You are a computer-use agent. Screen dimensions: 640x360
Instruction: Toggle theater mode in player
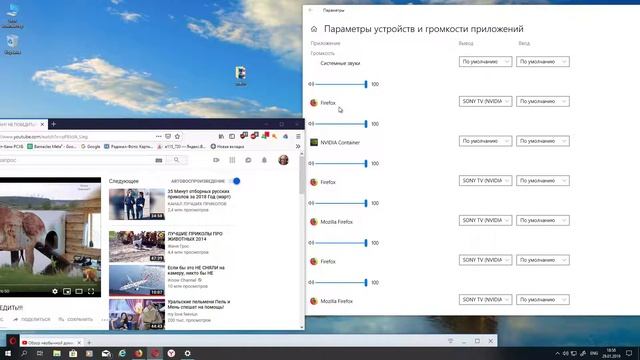79,291
